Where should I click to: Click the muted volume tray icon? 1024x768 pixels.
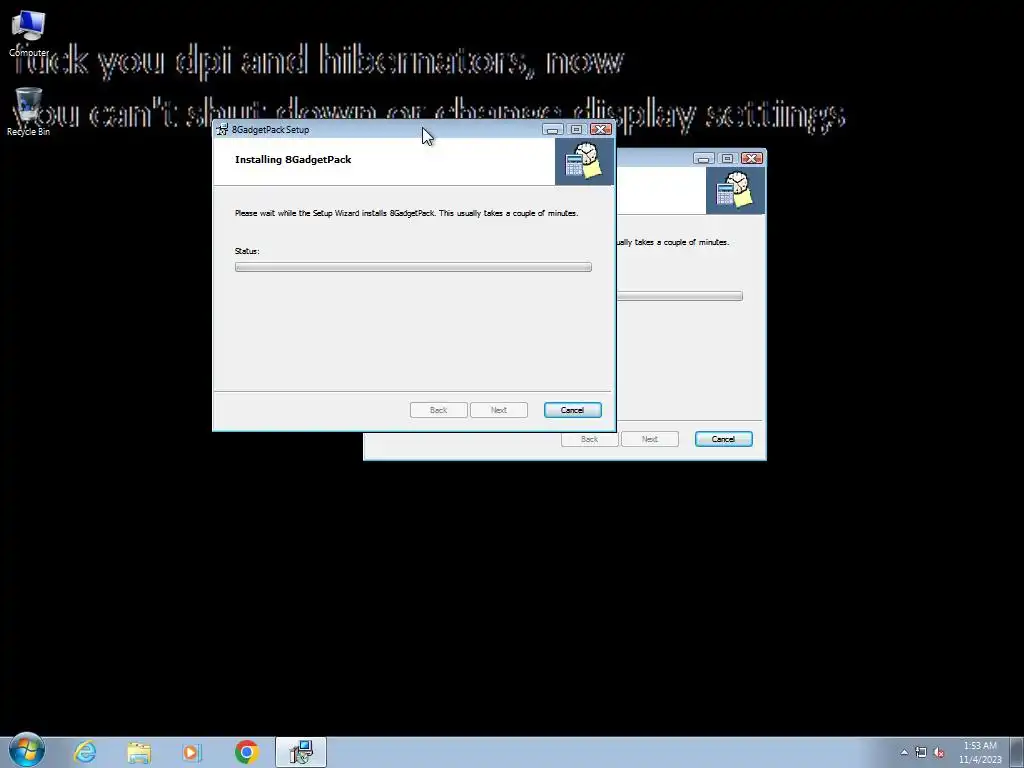click(939, 752)
